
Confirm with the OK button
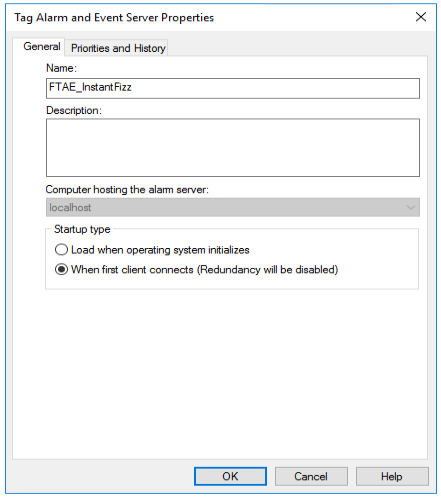[x=230, y=476]
